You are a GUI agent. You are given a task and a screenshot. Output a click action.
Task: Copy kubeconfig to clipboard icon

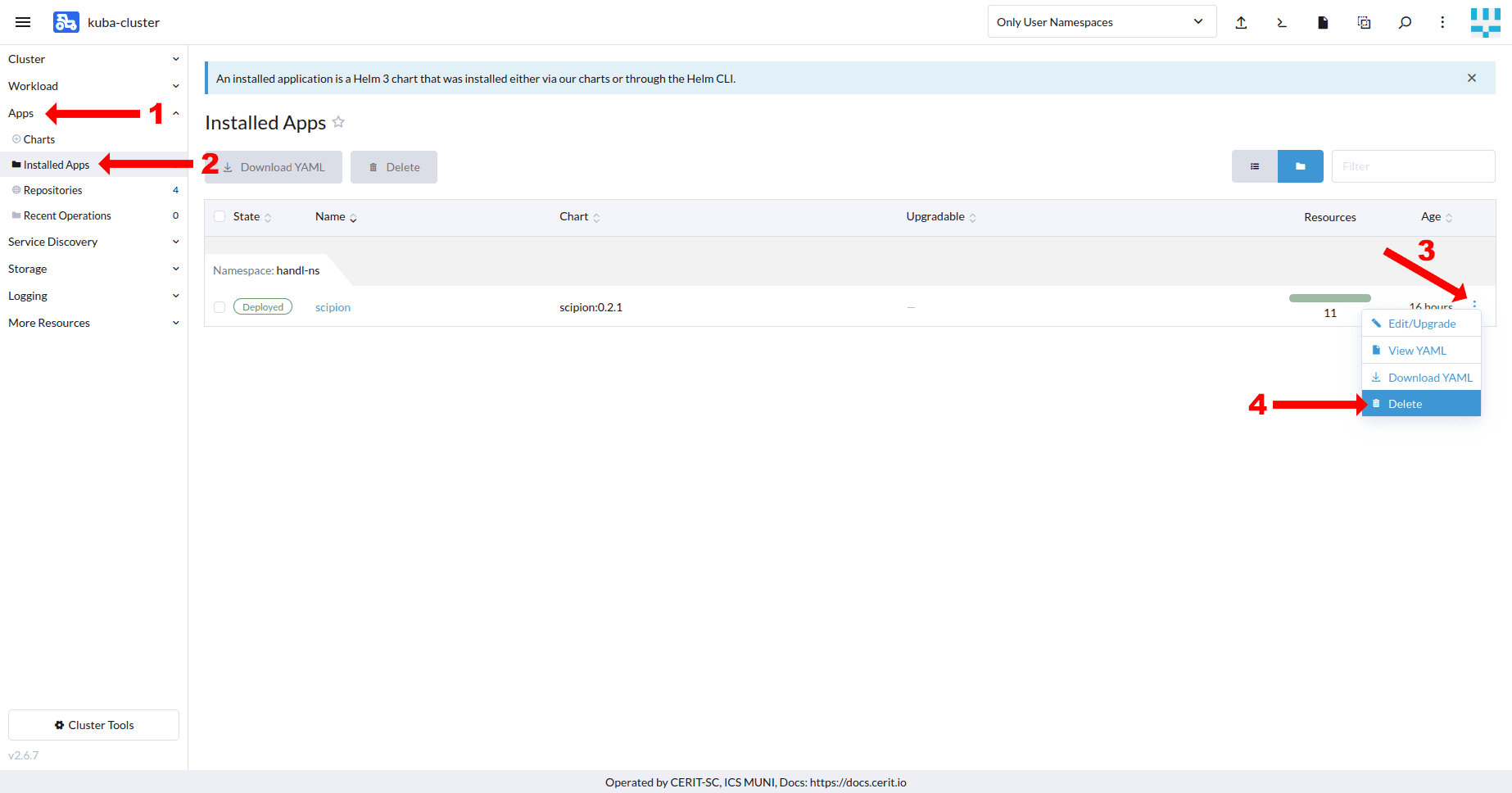[1364, 22]
